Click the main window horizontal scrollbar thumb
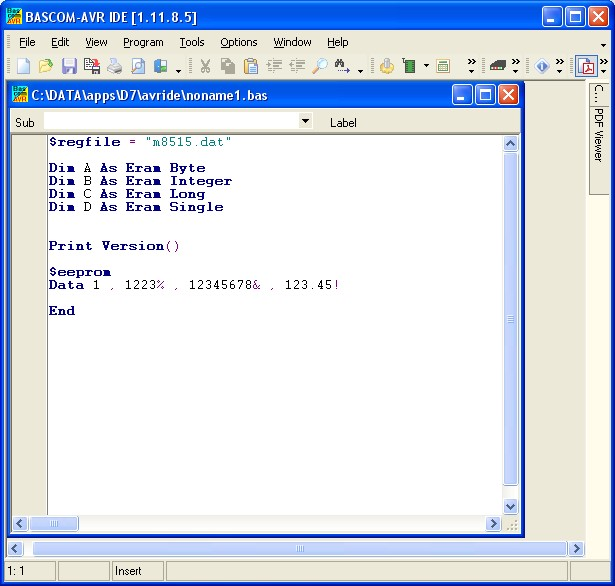This screenshot has width=615, height=586. [300, 548]
